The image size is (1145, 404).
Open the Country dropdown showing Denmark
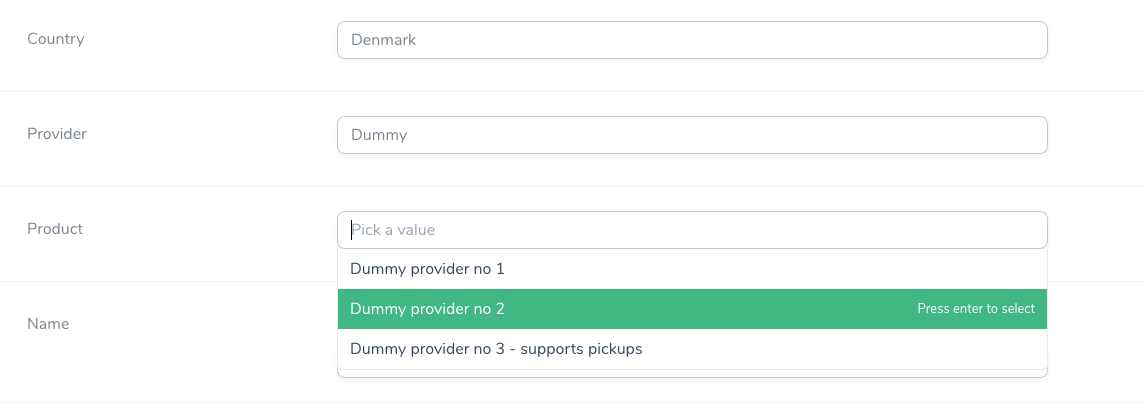pyautogui.click(x=692, y=40)
